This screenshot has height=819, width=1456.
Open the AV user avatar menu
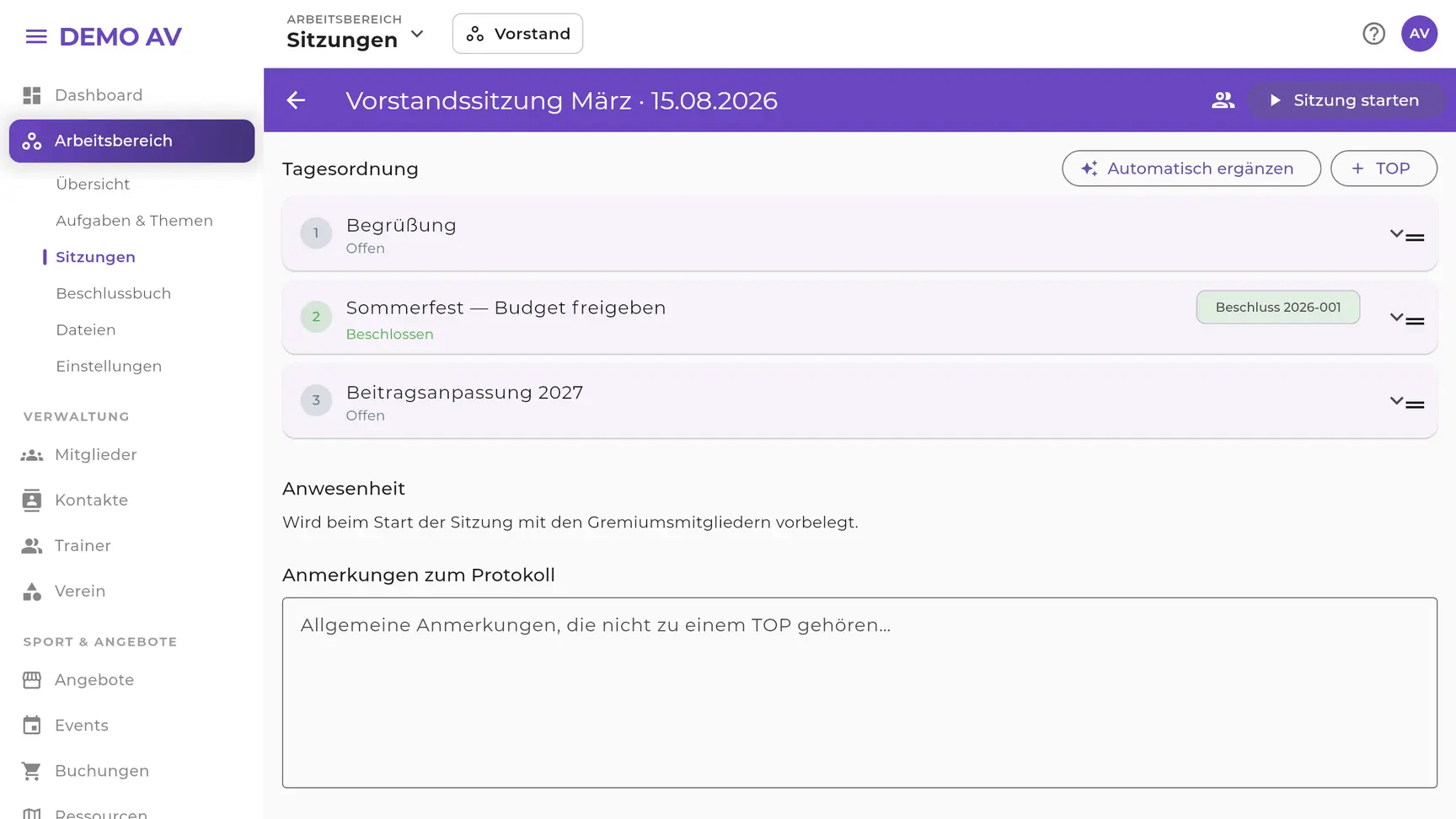(x=1419, y=34)
